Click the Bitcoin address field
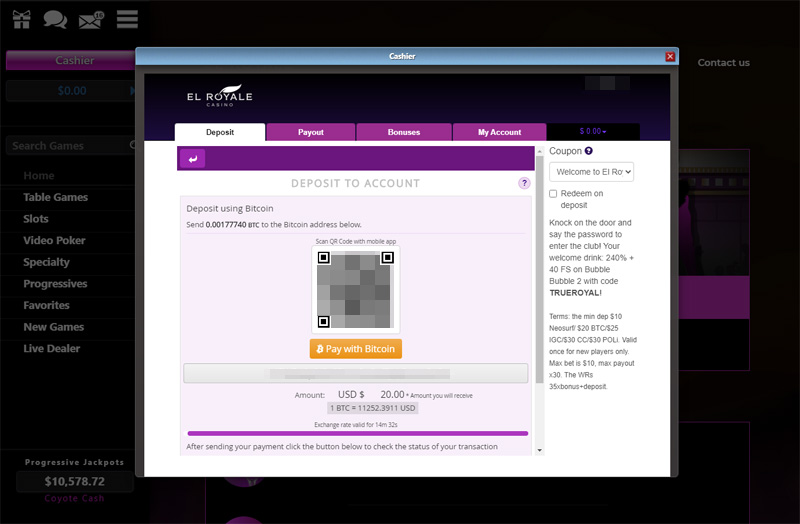Viewport: 800px width, 524px height. pyautogui.click(x=356, y=373)
